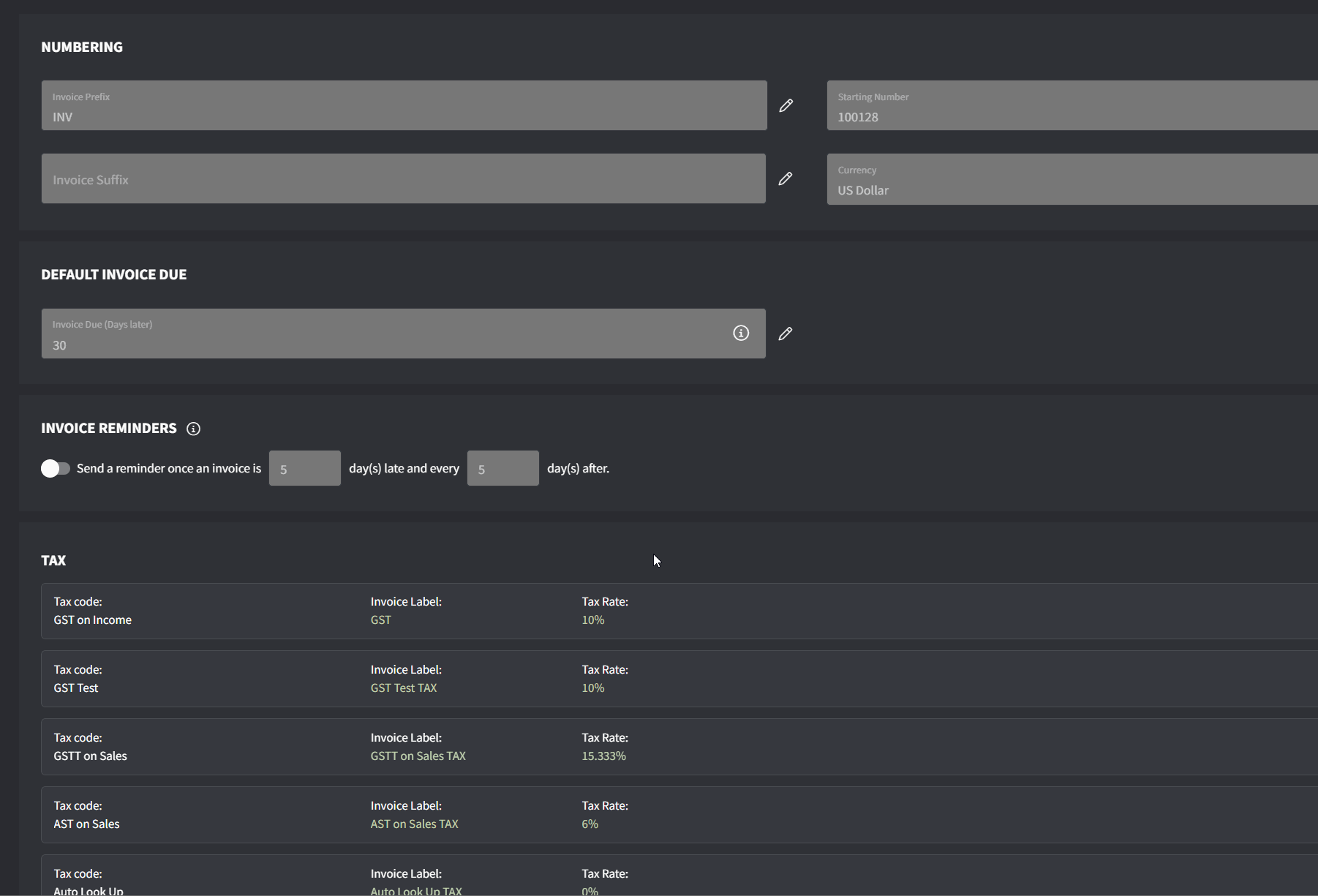Select the GST Test tax row
This screenshot has height=896, width=1318.
293,679
